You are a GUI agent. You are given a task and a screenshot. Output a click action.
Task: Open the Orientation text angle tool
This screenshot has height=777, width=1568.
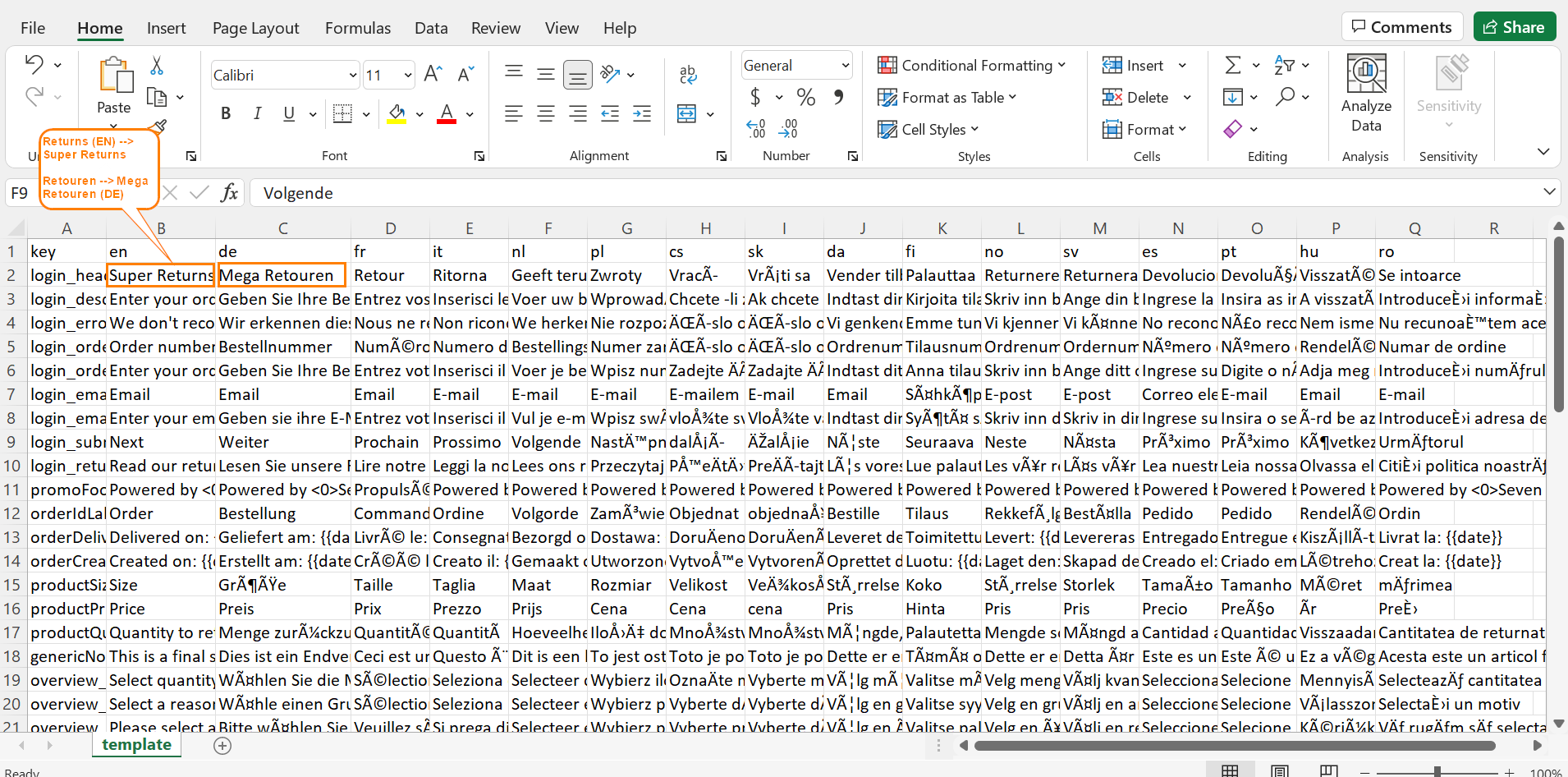[610, 74]
